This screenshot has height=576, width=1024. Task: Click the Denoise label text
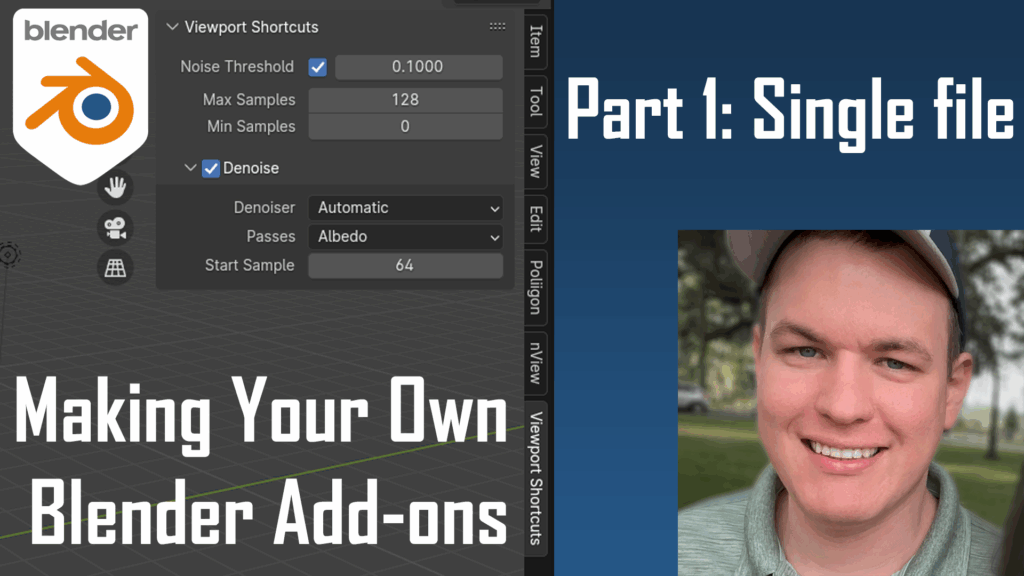251,168
